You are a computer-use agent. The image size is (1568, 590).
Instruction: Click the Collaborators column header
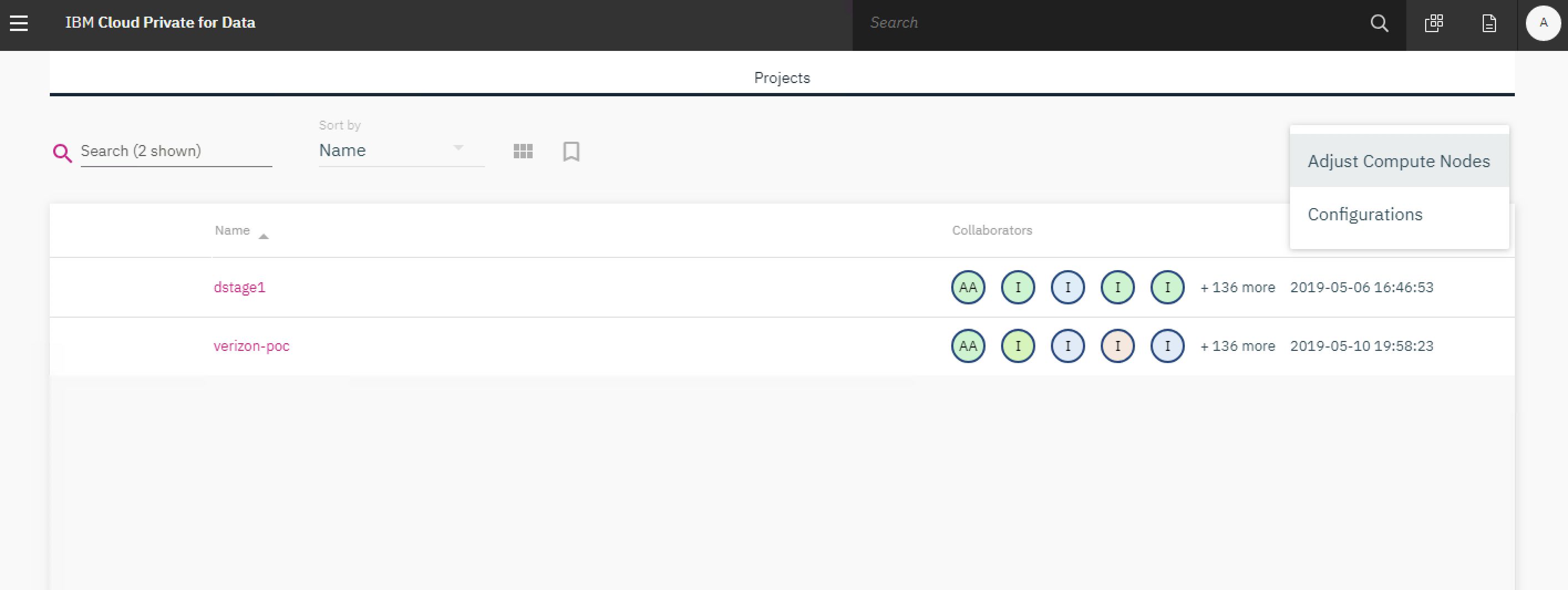pyautogui.click(x=992, y=230)
